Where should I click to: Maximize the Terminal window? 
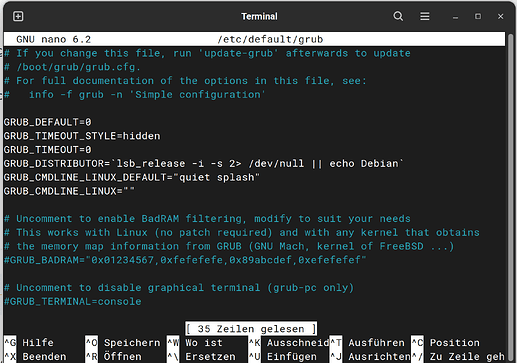478,16
